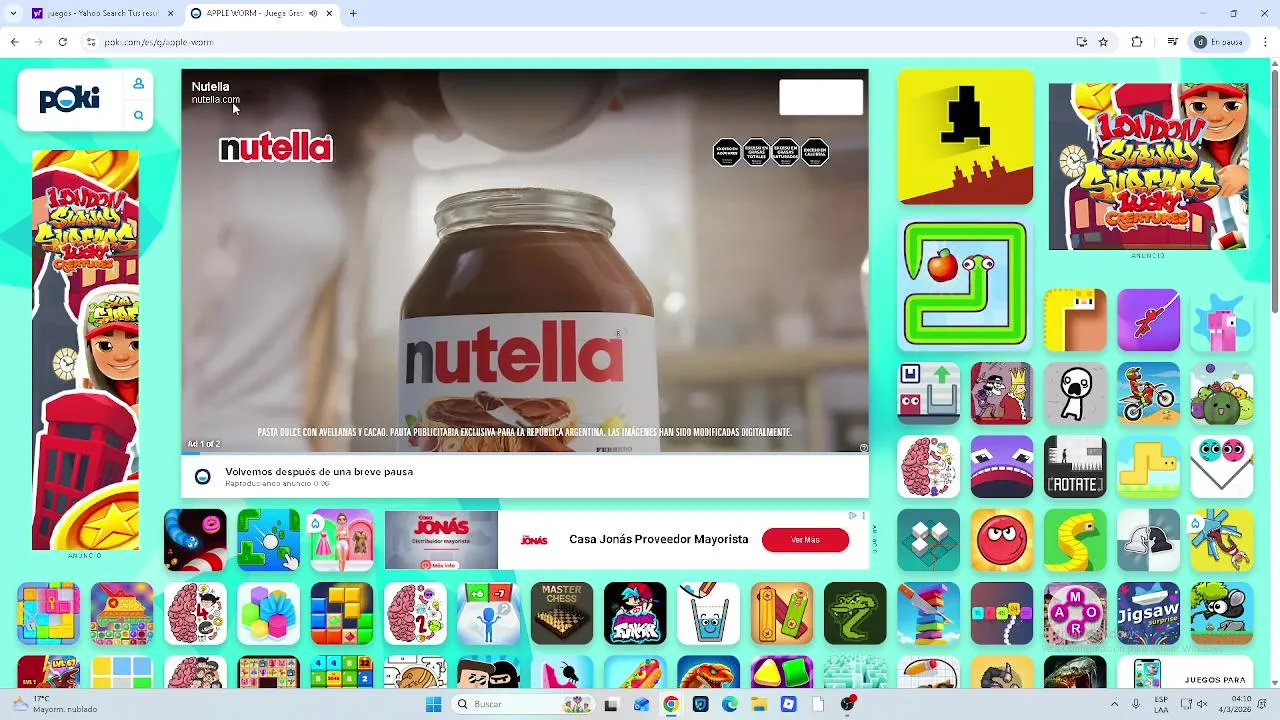The image size is (1280, 720).
Task: Open the Apple Worm game tile
Action: (x=965, y=284)
